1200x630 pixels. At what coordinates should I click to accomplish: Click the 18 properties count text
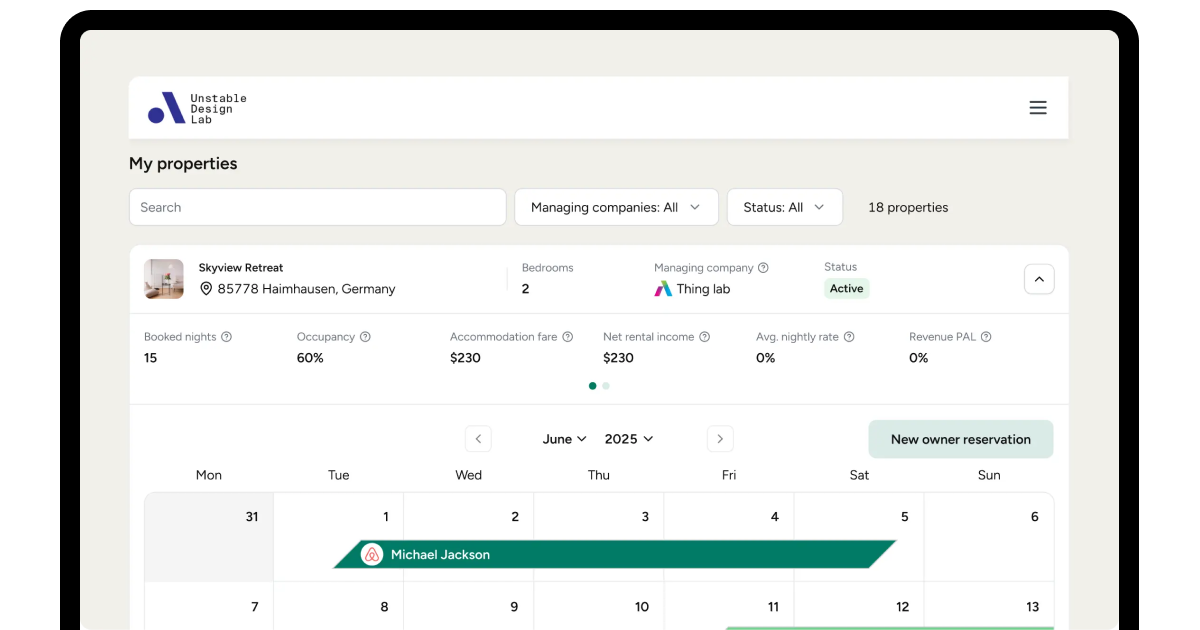point(908,208)
